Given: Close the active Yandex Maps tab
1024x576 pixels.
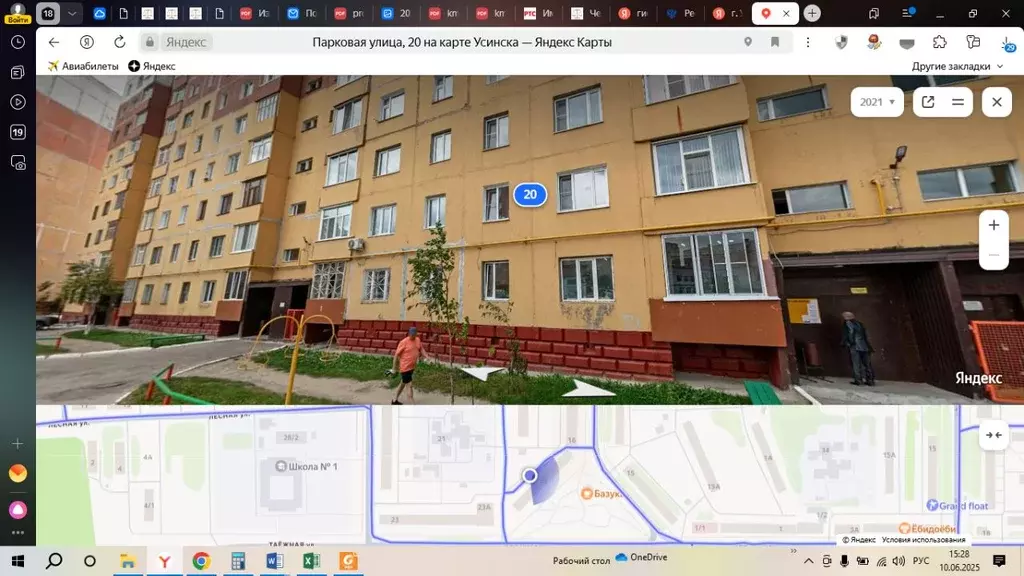Looking at the screenshot, I should [786, 13].
